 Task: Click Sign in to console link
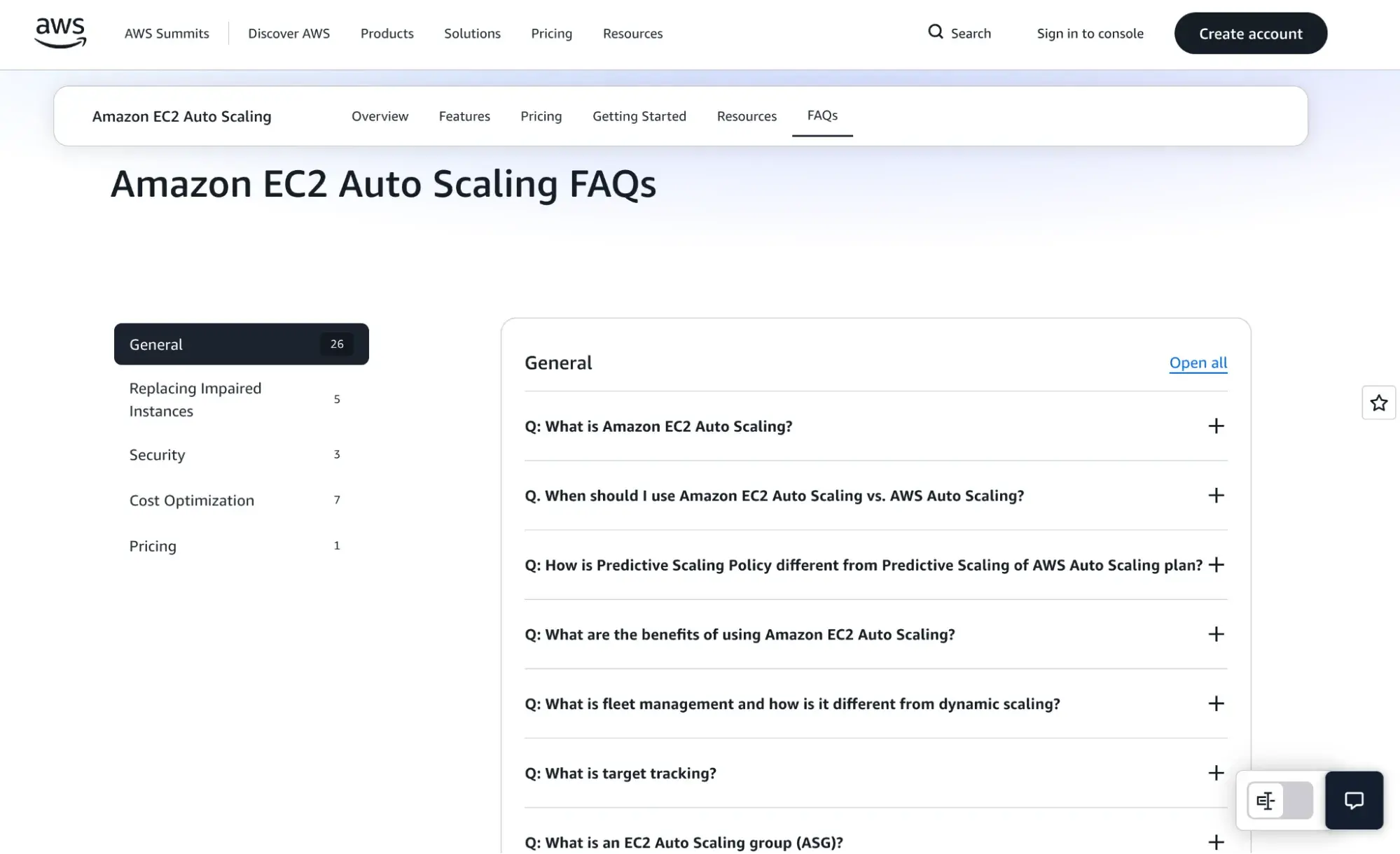(1090, 34)
